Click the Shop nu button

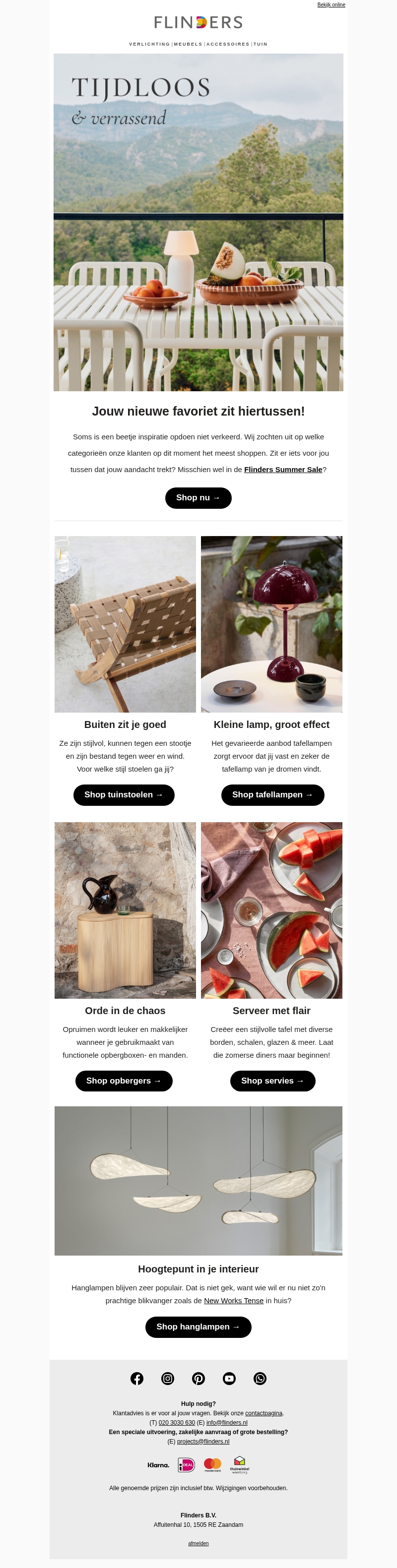point(198,498)
